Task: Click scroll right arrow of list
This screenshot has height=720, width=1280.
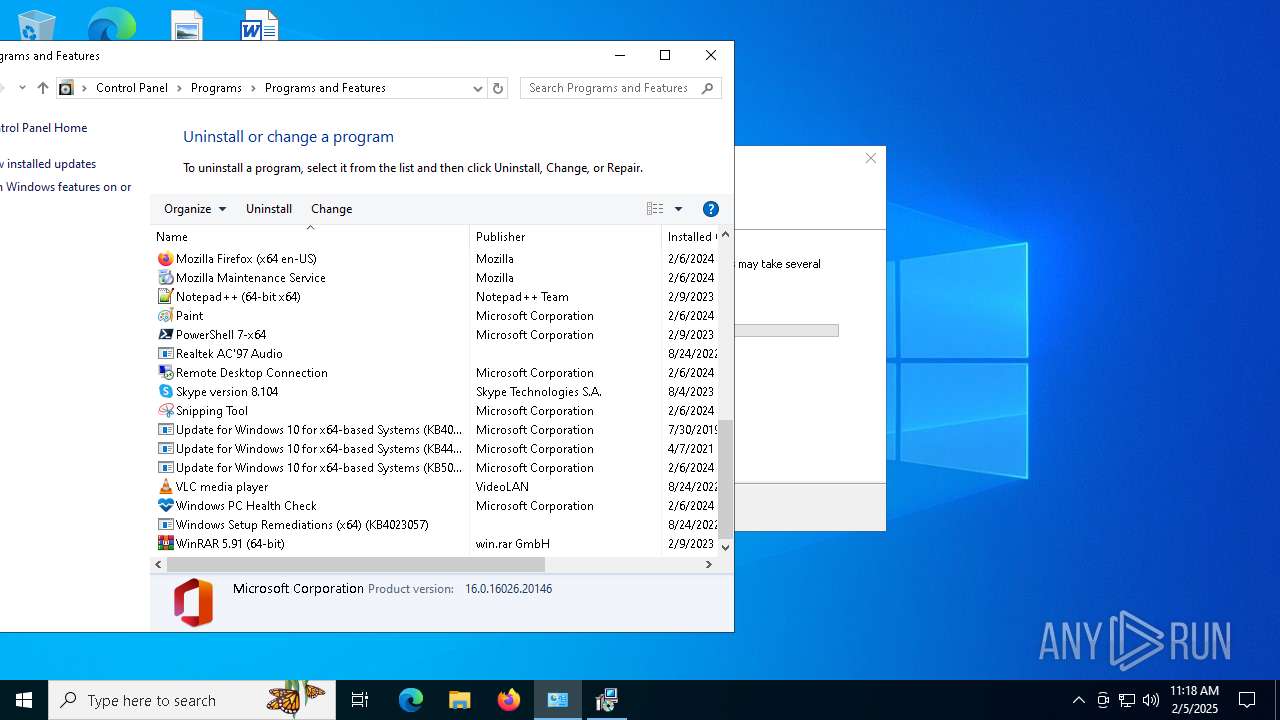Action: coord(709,565)
